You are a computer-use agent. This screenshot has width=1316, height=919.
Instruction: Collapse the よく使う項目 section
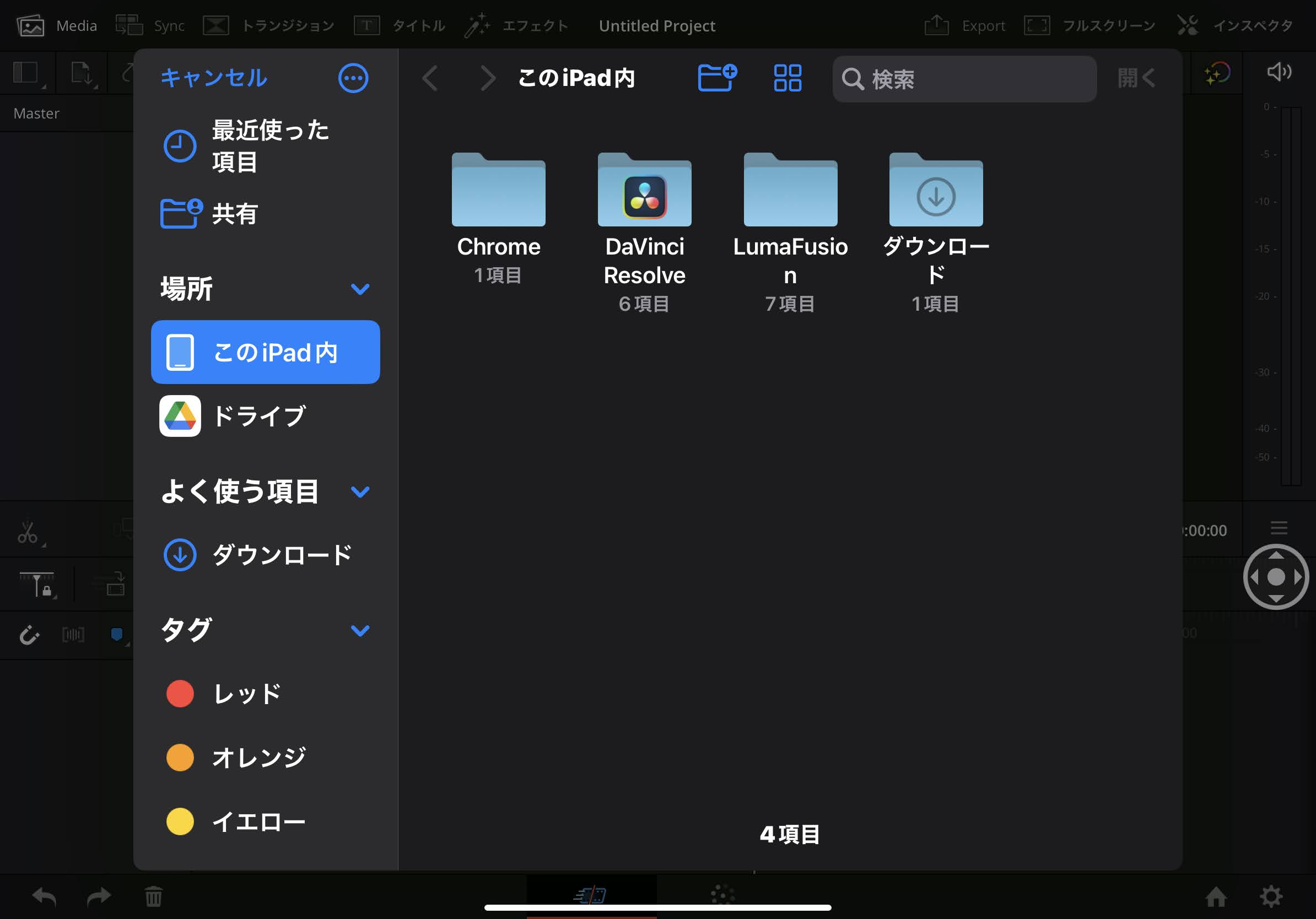click(360, 491)
